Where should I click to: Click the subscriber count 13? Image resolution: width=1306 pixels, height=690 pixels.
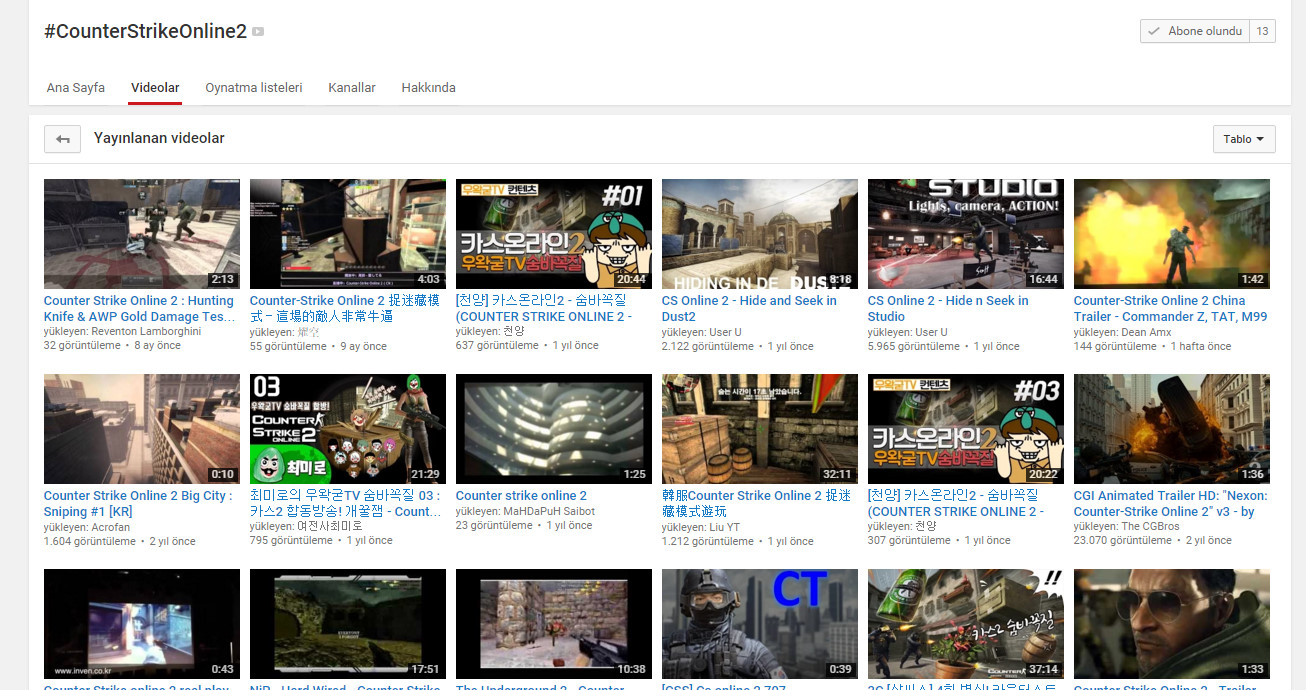[1262, 31]
